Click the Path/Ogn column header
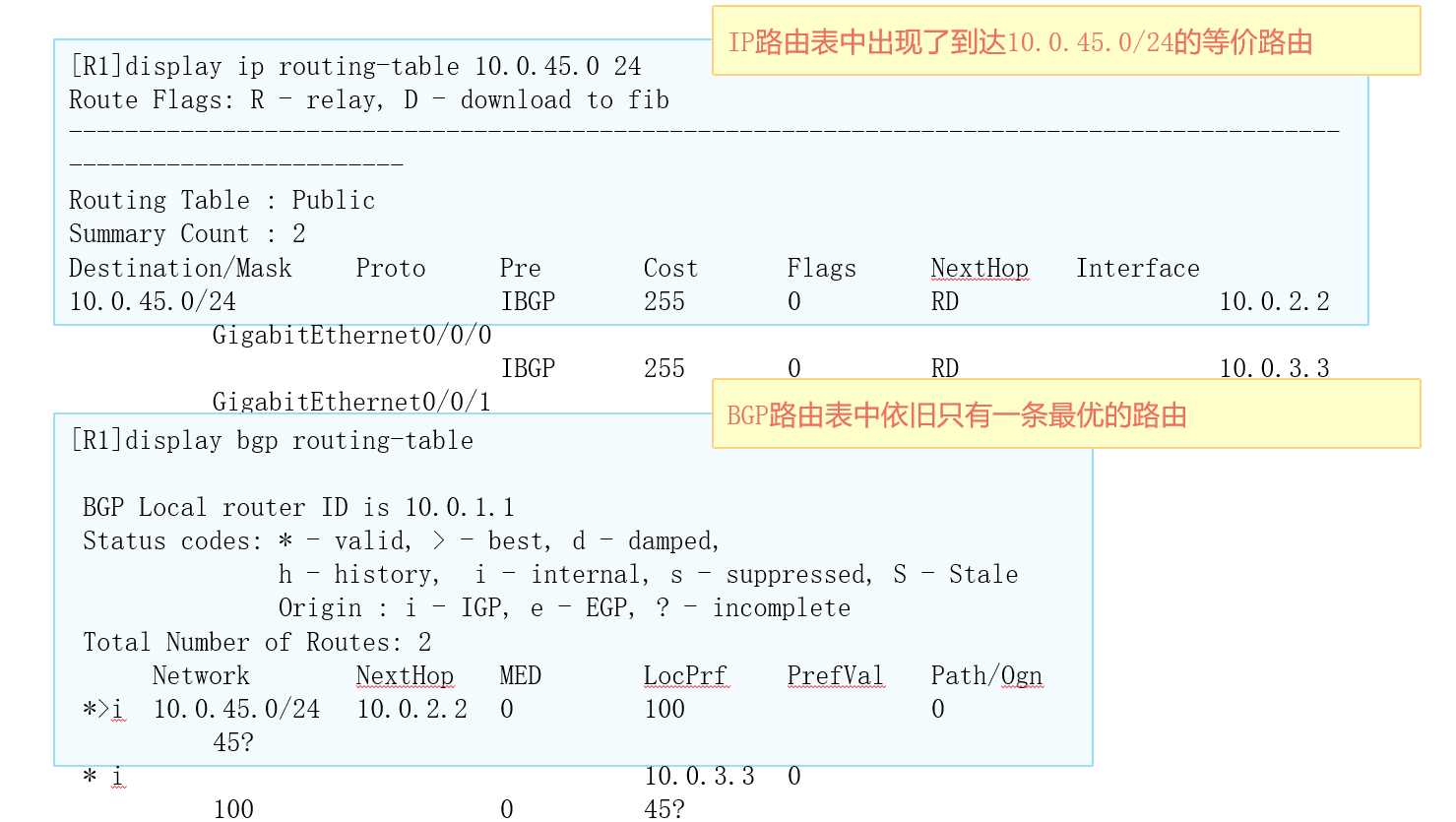This screenshot has height=822, width=1456. point(986,676)
